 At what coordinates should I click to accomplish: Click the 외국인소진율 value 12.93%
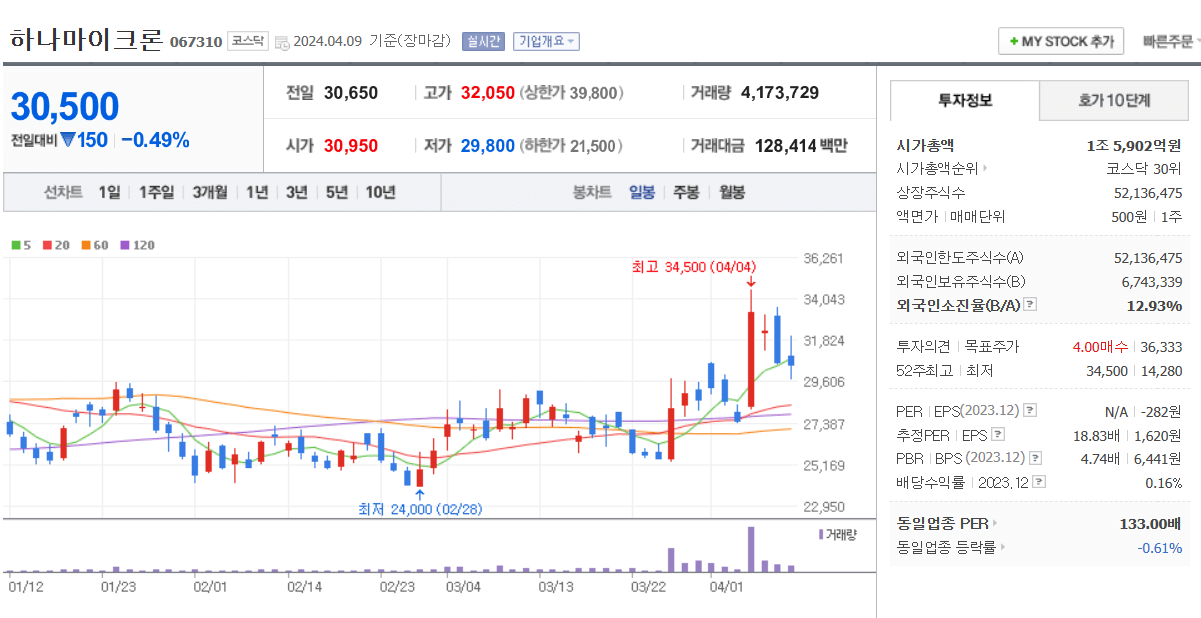[x=1154, y=305]
